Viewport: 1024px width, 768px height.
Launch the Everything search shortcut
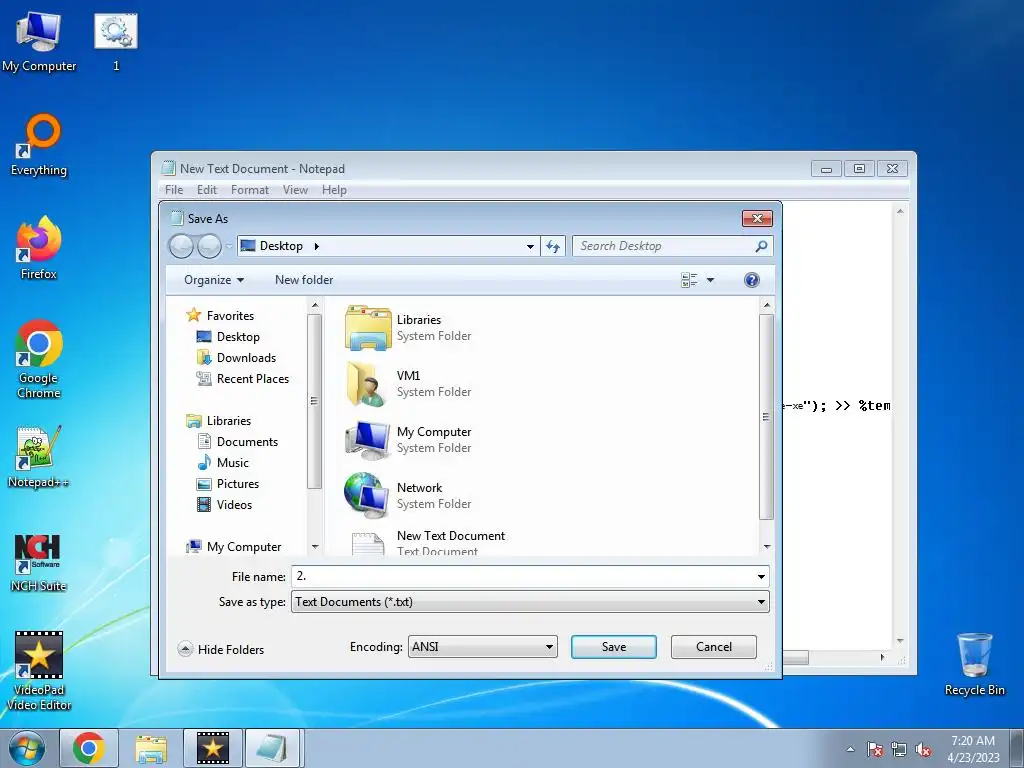(x=39, y=145)
